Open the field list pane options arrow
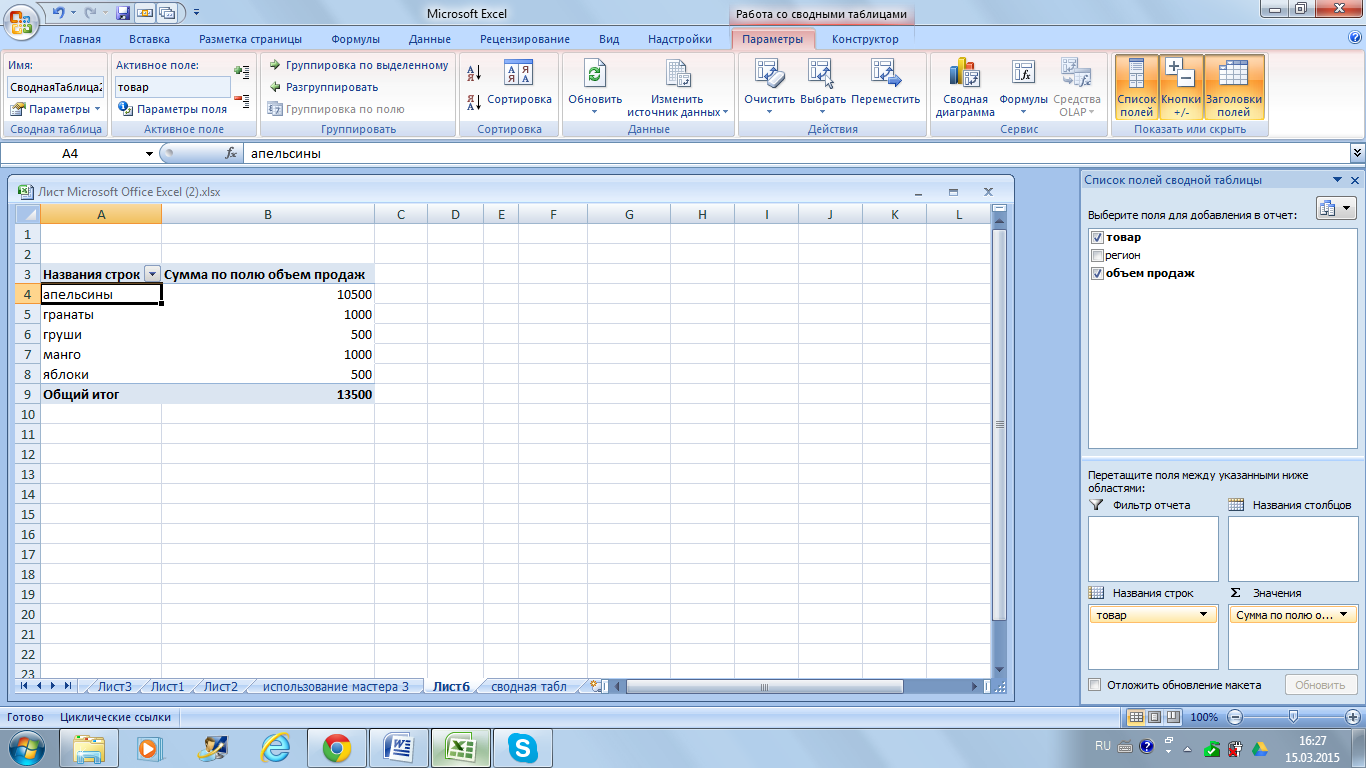This screenshot has height=768, width=1366. tap(1338, 180)
